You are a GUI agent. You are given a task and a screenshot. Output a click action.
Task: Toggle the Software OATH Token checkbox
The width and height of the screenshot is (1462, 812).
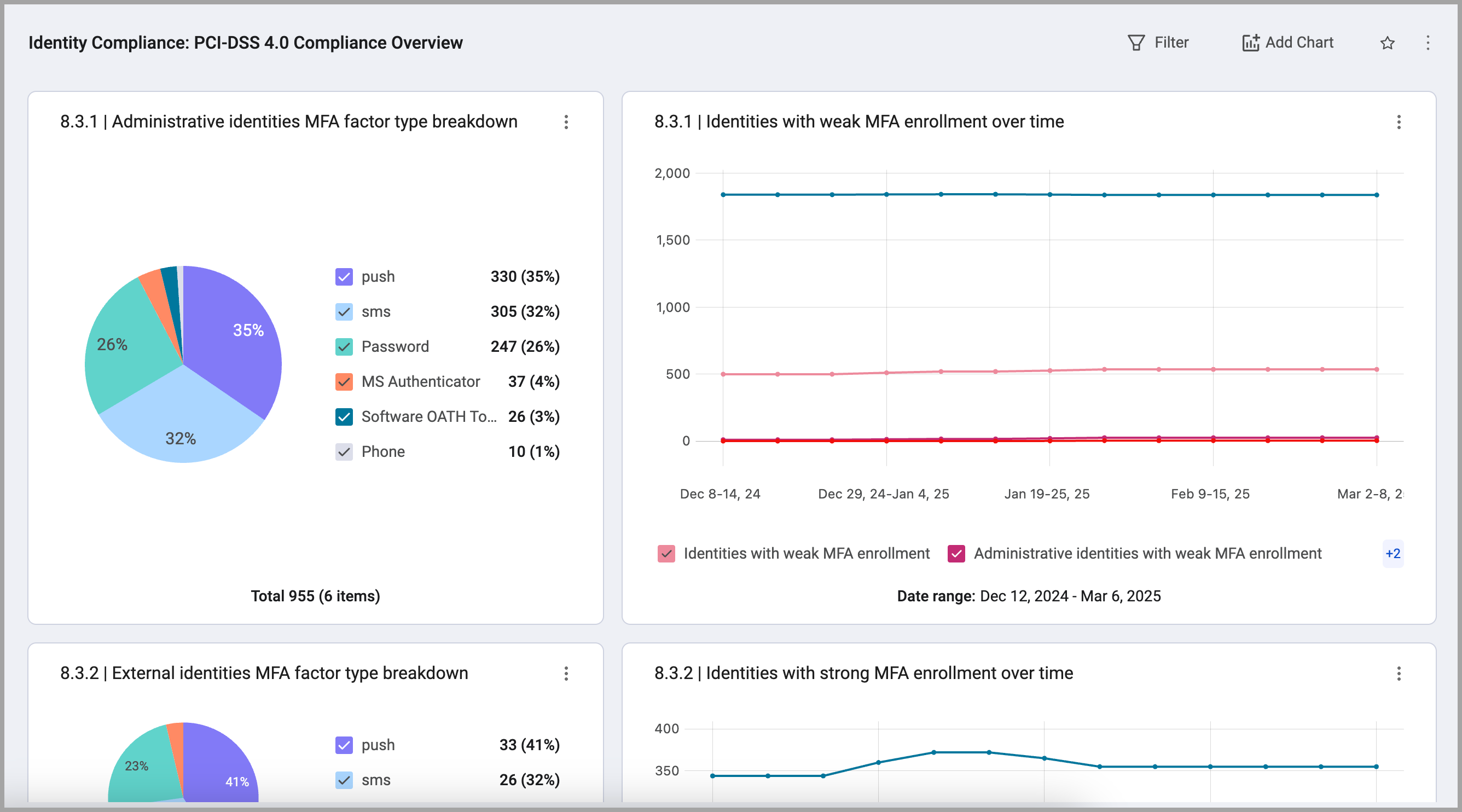click(x=344, y=417)
